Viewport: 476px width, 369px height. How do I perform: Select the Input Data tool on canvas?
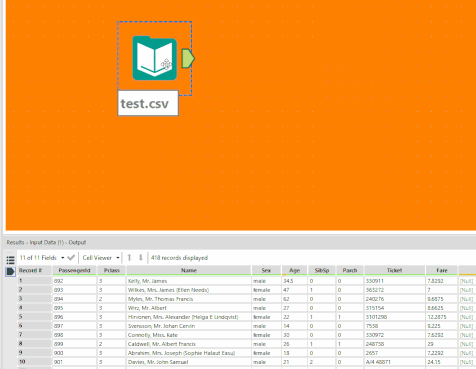(x=155, y=58)
